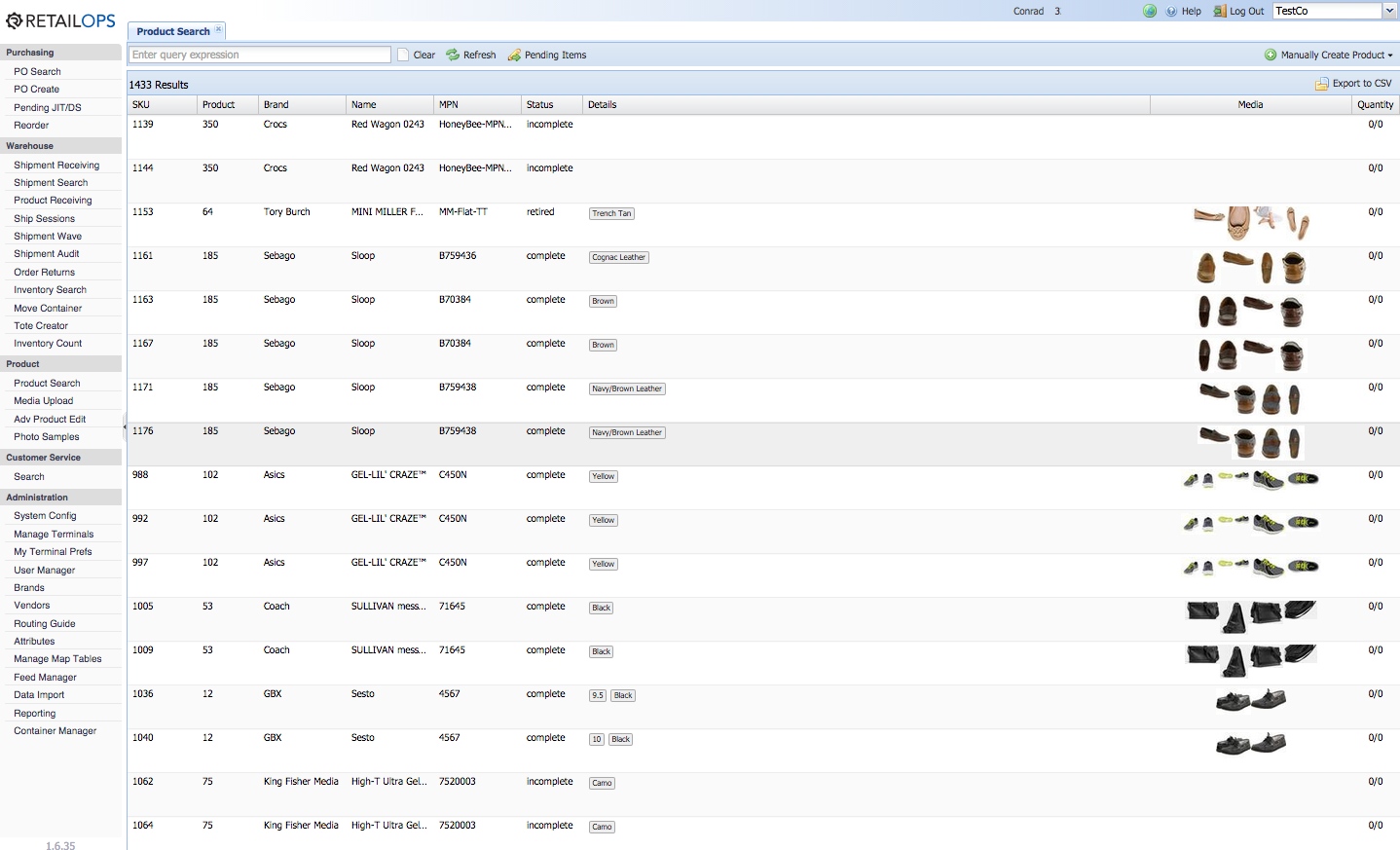This screenshot has height=850, width=1400.
Task: Expand the Manually Create Product menu arrow
Action: 1390,55
